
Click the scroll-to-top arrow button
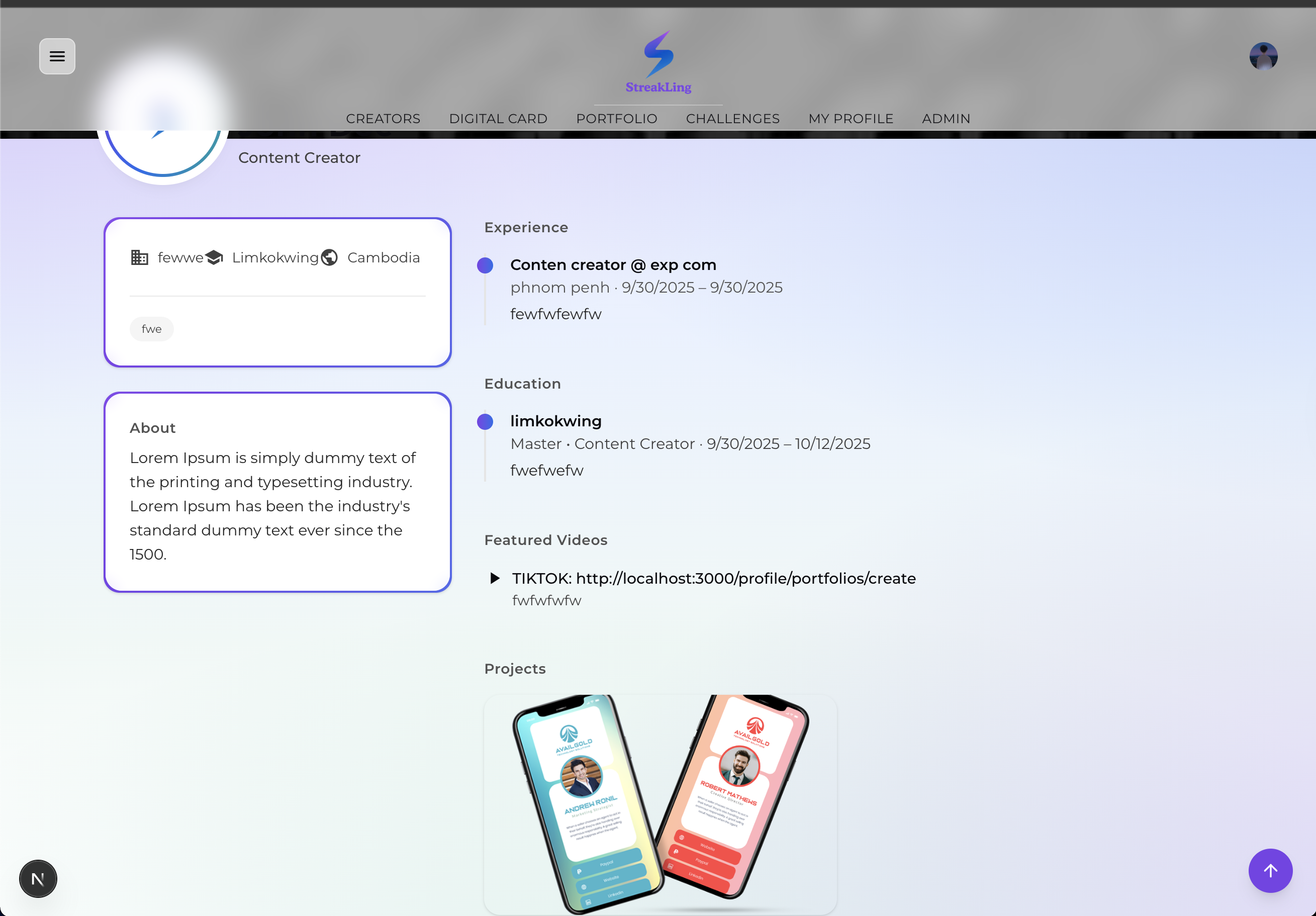[x=1270, y=870]
